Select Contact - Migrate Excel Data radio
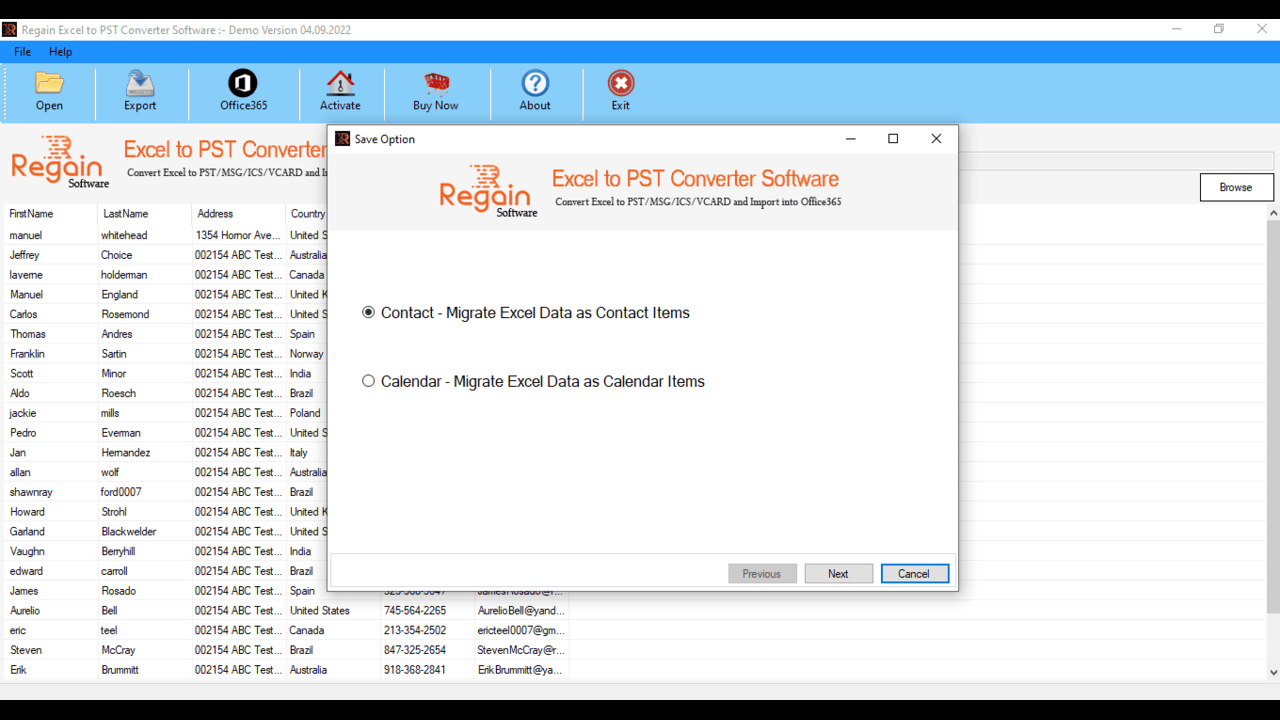The height and width of the screenshot is (720, 1280). [368, 313]
